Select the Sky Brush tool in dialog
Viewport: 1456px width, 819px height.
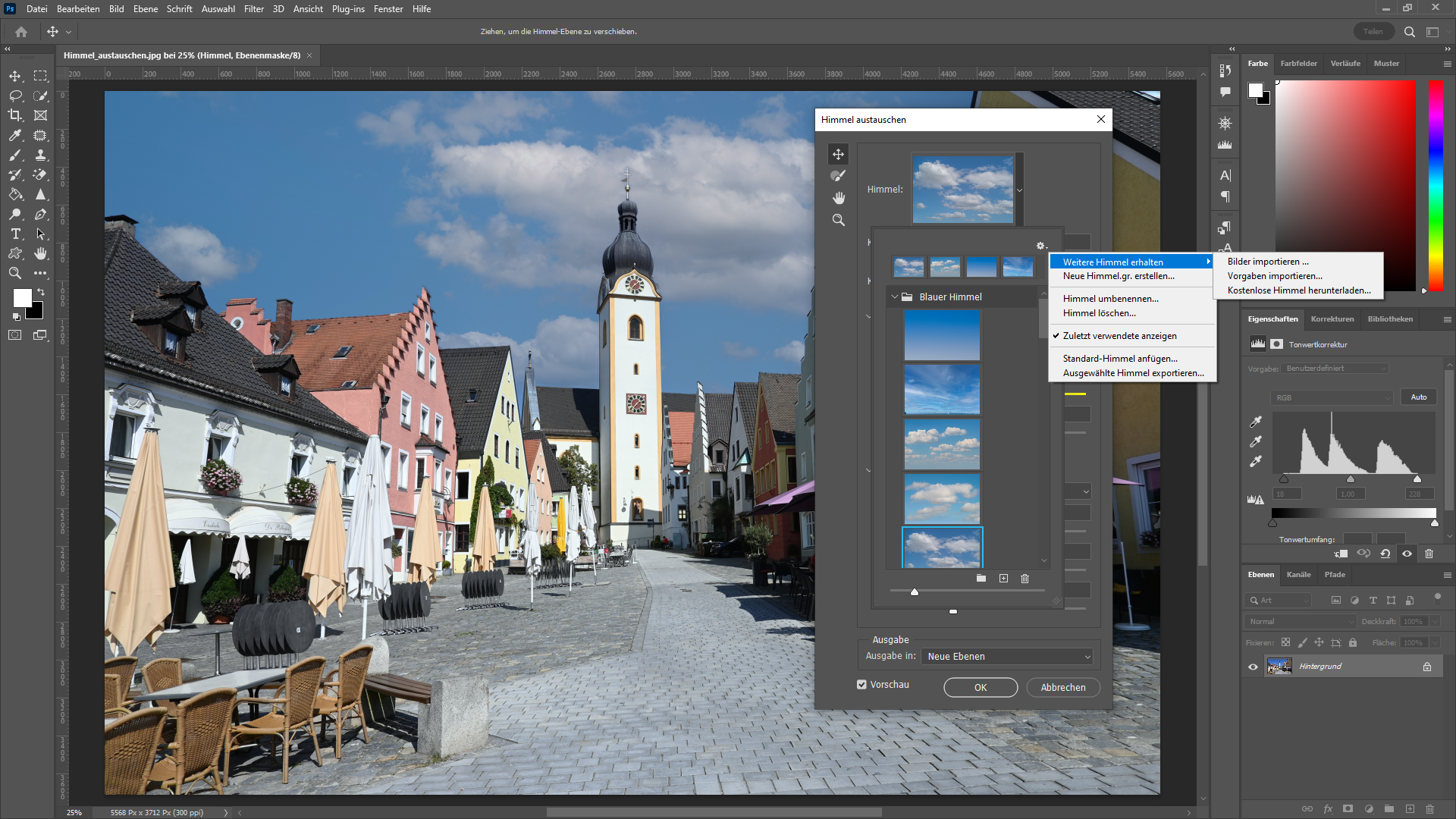[x=838, y=176]
